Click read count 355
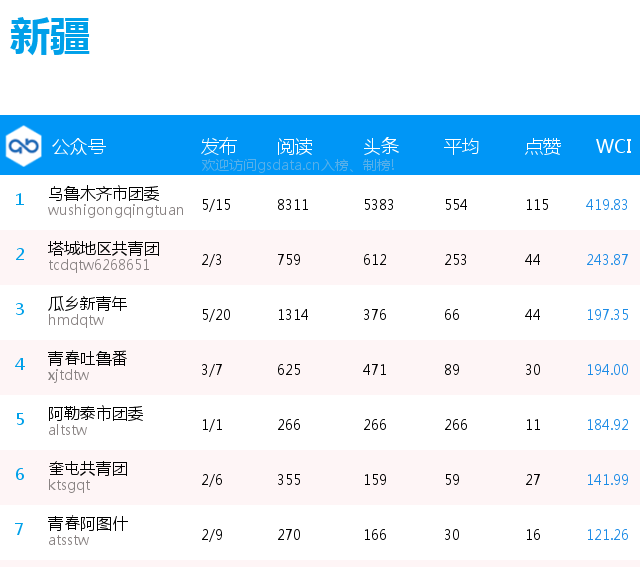This screenshot has height=567, width=640. pyautogui.click(x=289, y=480)
